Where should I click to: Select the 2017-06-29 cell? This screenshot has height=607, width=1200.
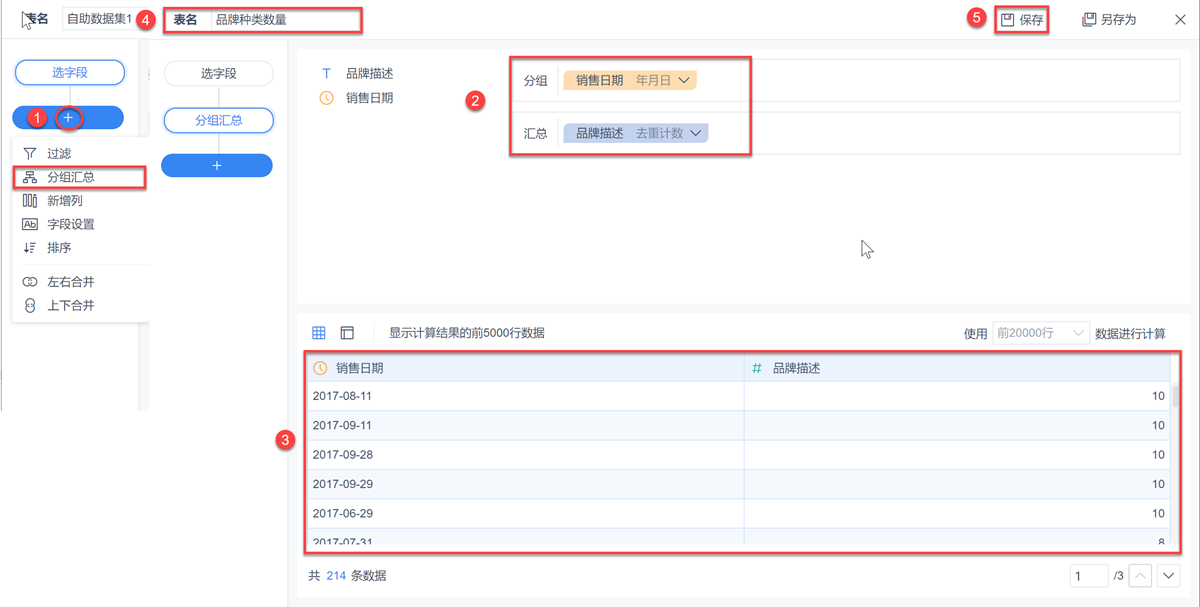coord(525,513)
